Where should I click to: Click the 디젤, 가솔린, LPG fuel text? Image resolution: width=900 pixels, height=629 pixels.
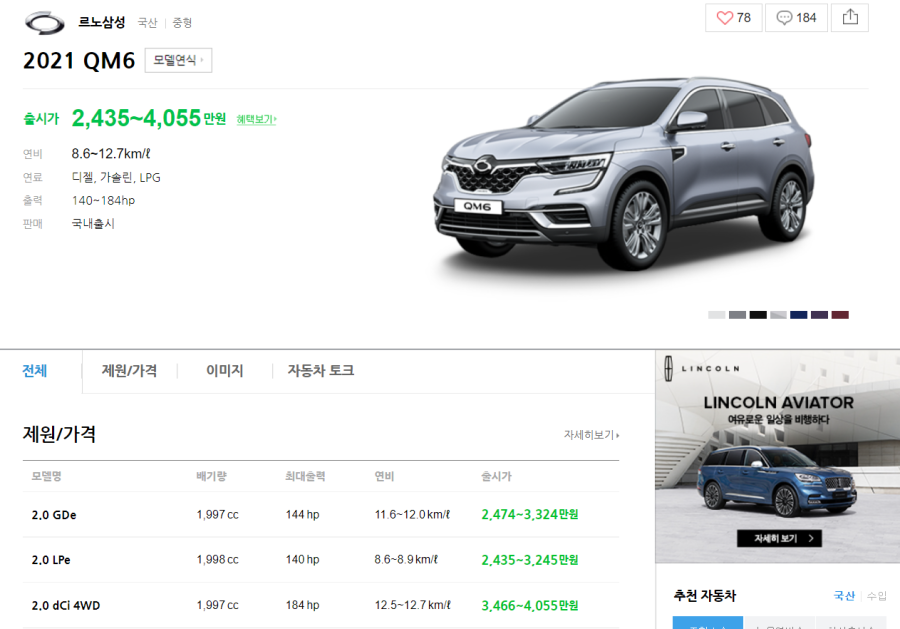click(x=116, y=177)
